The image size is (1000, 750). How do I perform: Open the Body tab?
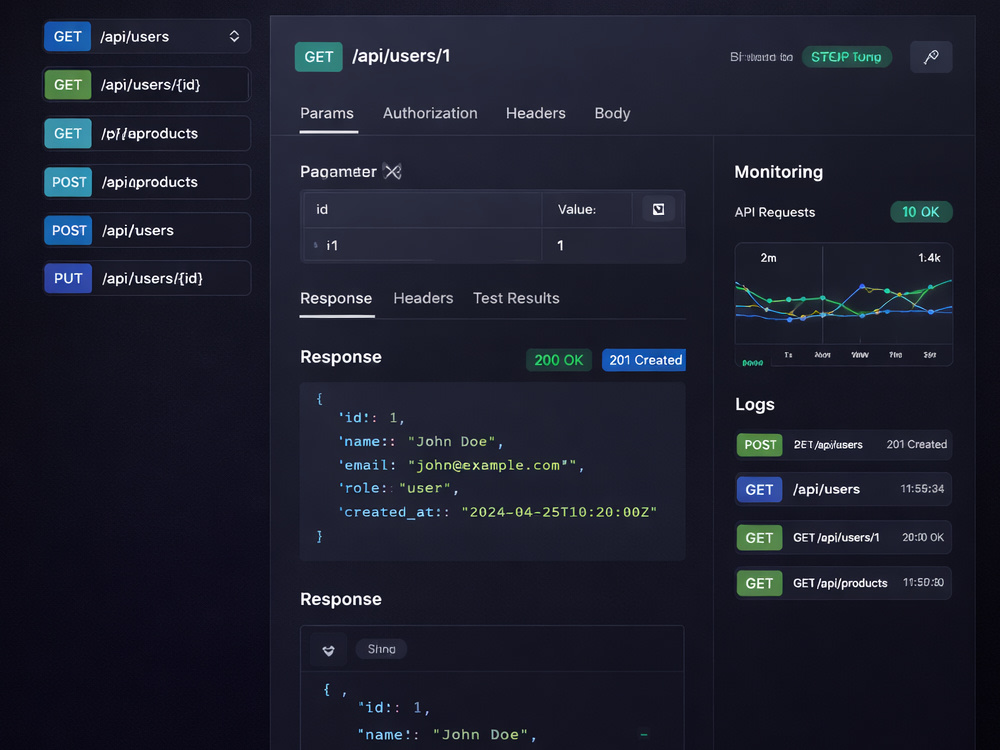coord(612,114)
